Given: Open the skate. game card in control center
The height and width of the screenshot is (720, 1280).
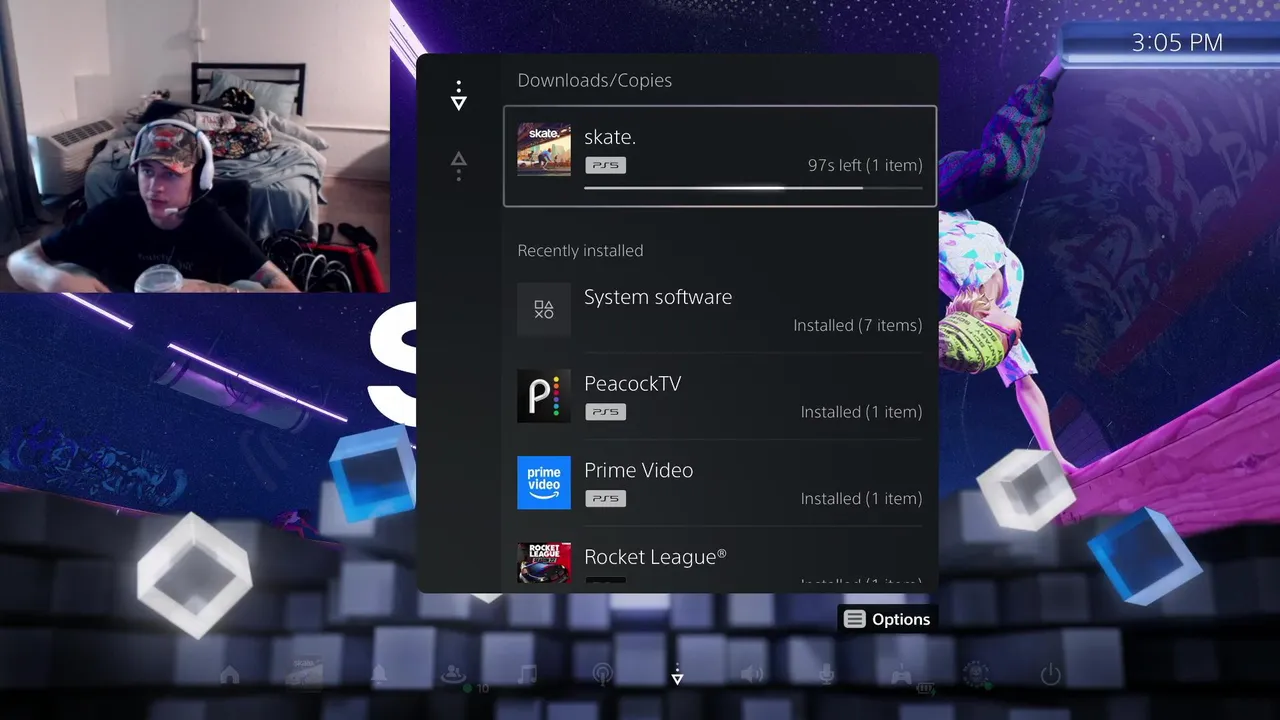Looking at the screenshot, I should coord(304,674).
